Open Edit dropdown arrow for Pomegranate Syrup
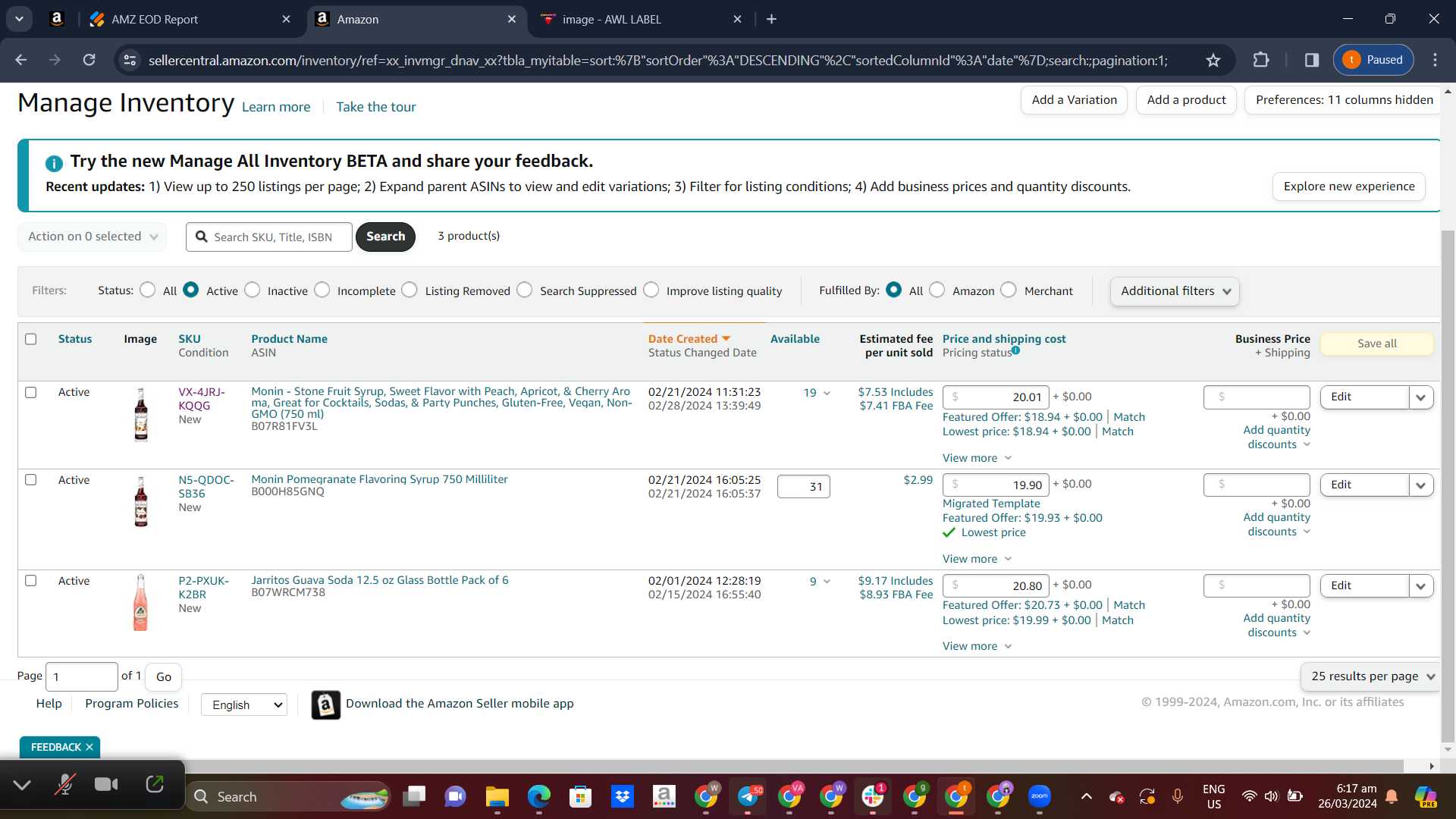This screenshot has height=819, width=1456. tap(1421, 485)
